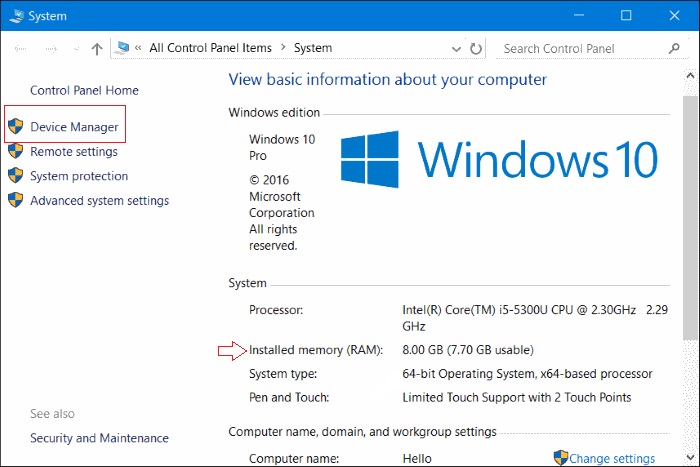This screenshot has height=467, width=700.
Task: Select System breadcrumb in address bar
Action: tap(313, 48)
